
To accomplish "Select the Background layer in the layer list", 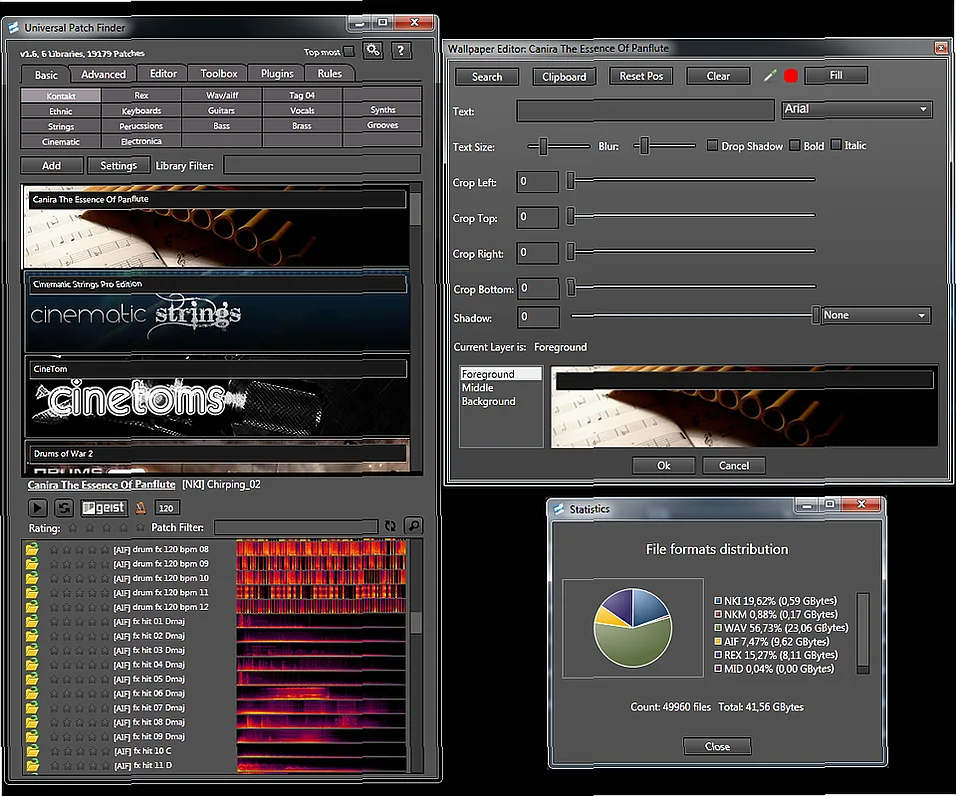I will click(489, 401).
